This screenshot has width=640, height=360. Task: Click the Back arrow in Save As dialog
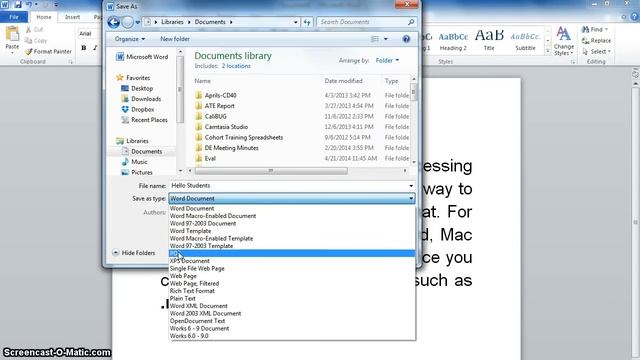(x=113, y=22)
